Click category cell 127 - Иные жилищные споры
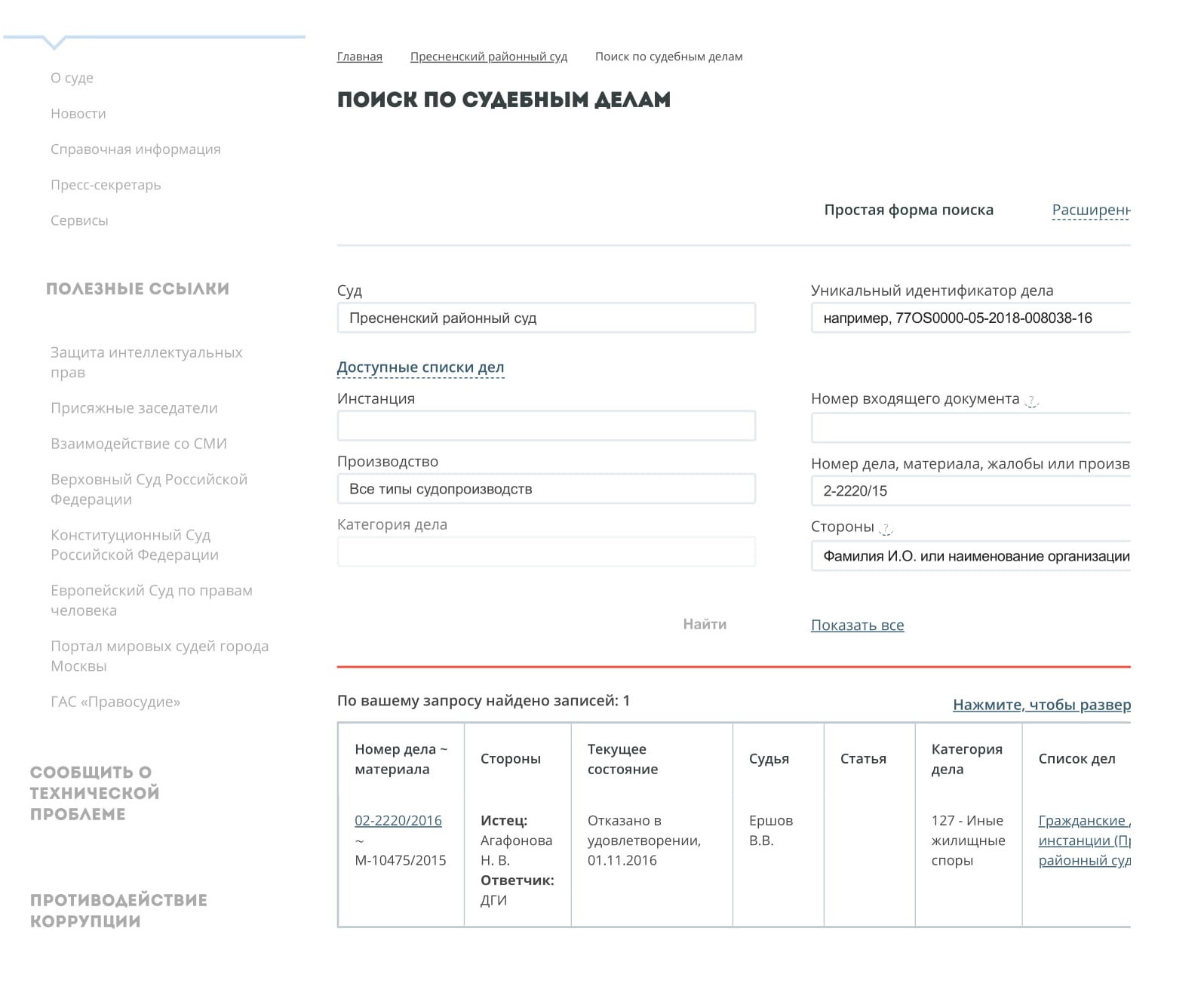Screen dimensions: 1204x999 click(x=968, y=840)
